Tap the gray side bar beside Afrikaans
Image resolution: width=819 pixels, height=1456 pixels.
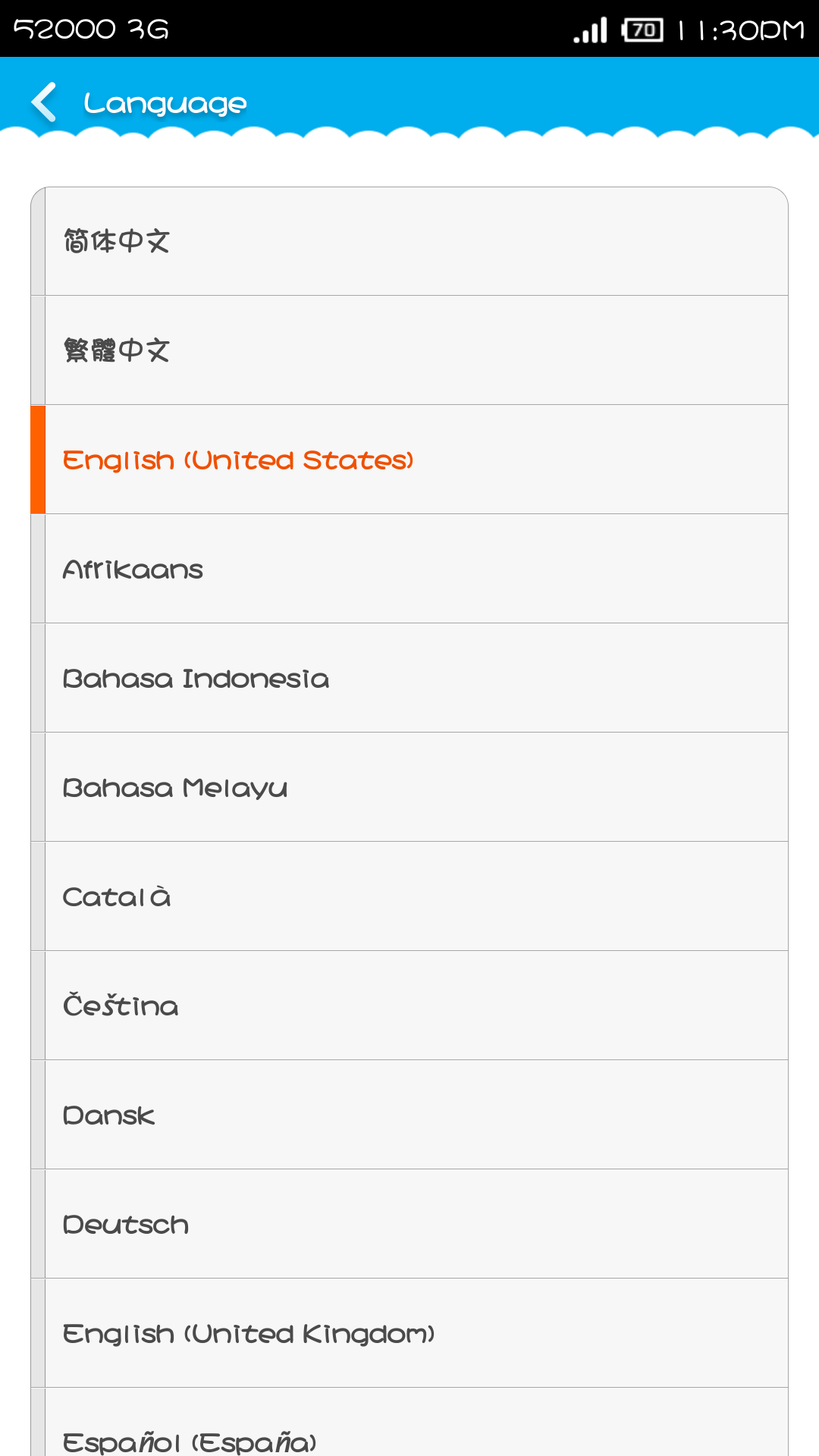(x=38, y=569)
